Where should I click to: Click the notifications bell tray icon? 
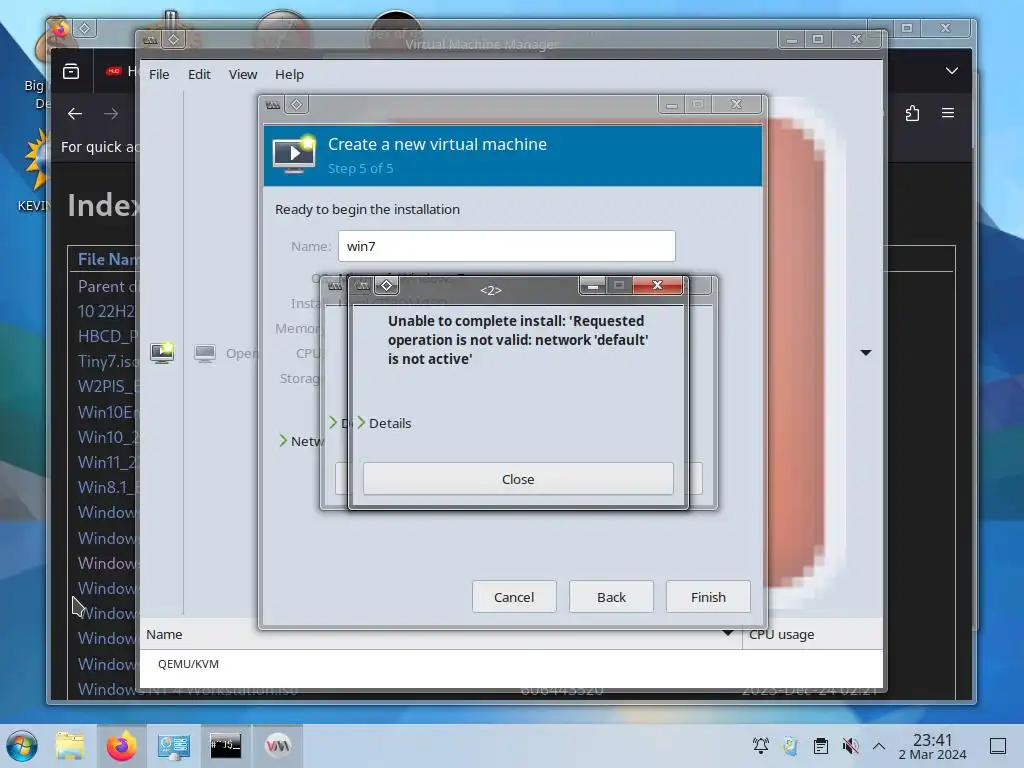click(x=761, y=745)
